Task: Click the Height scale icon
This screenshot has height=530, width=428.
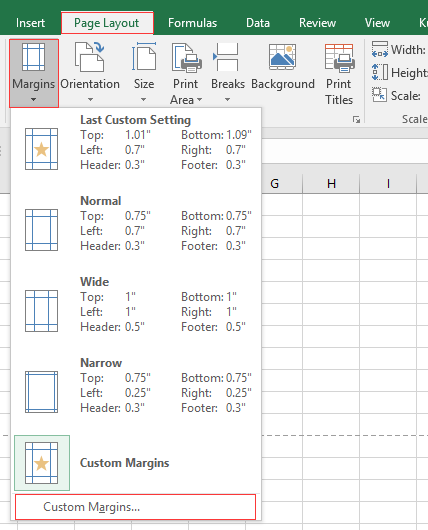Action: pos(380,72)
